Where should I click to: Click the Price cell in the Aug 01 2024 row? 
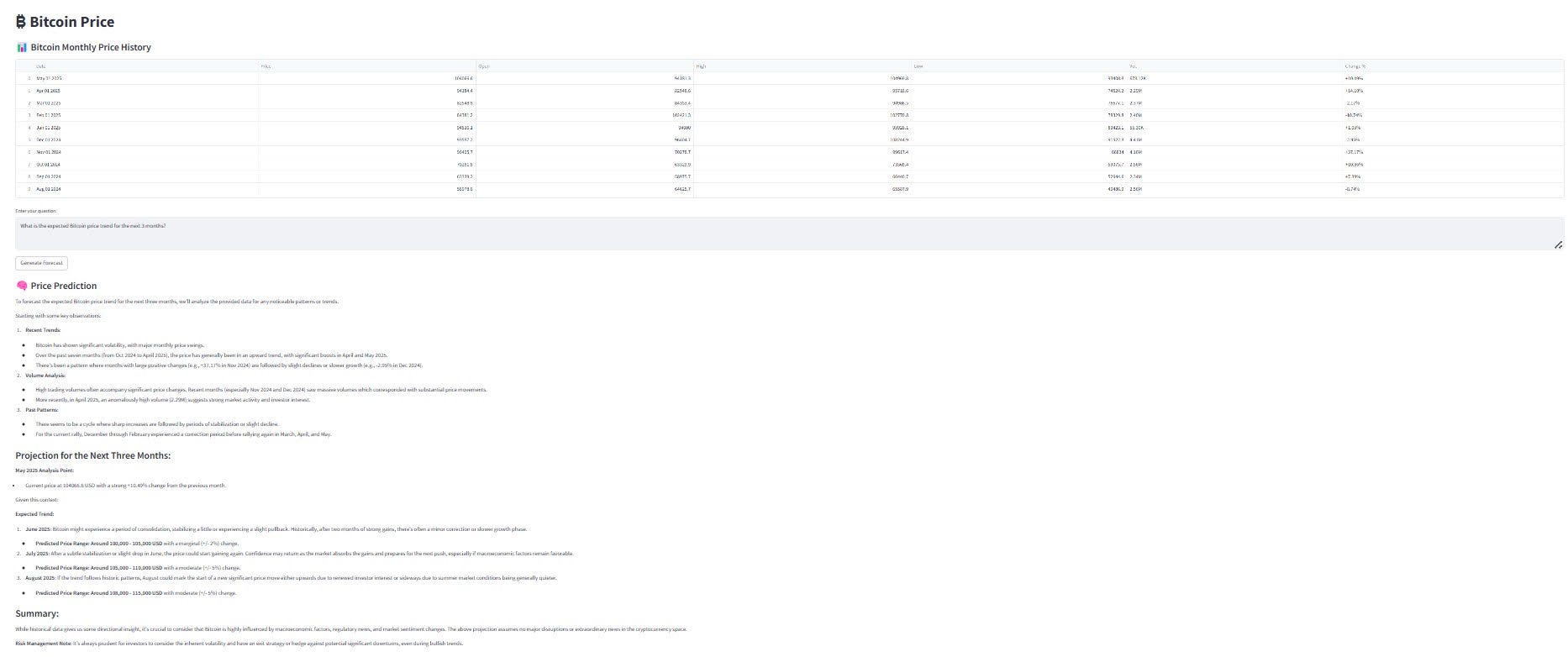[366, 189]
